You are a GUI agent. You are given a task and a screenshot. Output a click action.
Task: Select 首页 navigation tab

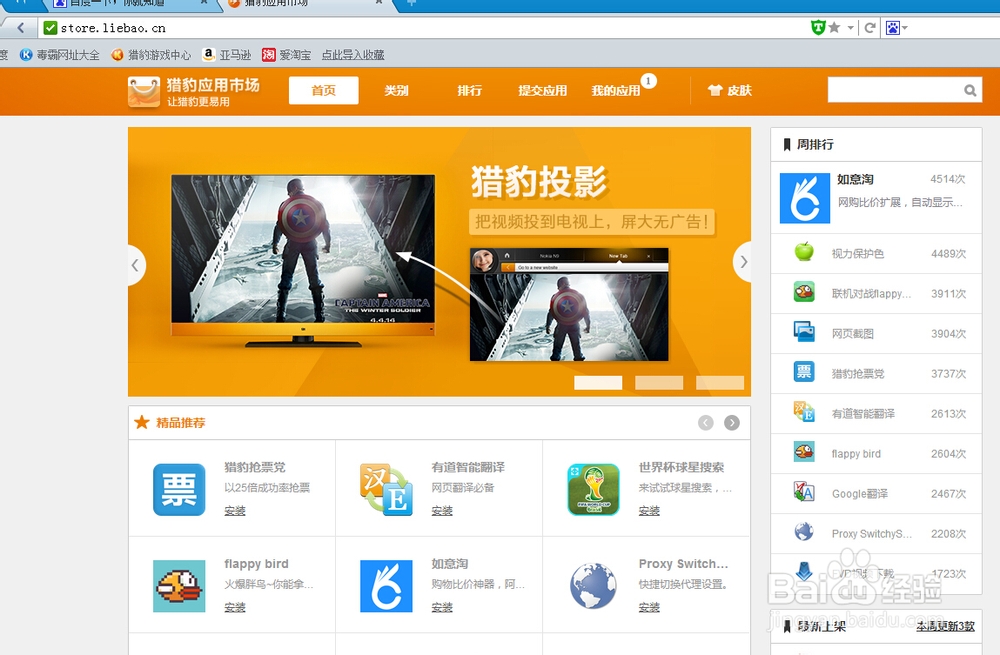click(x=323, y=91)
